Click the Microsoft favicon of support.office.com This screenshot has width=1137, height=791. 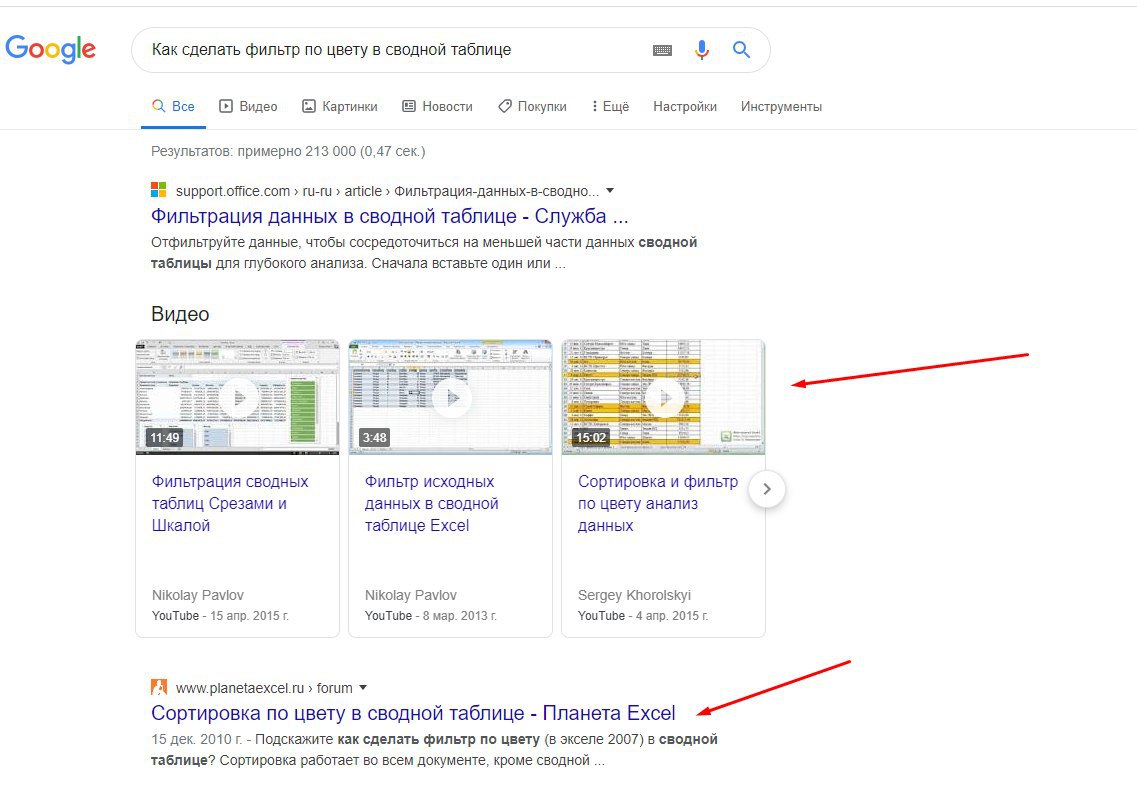pyautogui.click(x=158, y=190)
